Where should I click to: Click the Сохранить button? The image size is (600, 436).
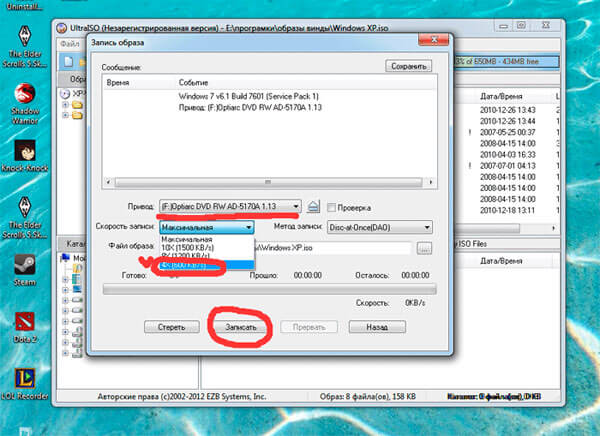(x=409, y=66)
